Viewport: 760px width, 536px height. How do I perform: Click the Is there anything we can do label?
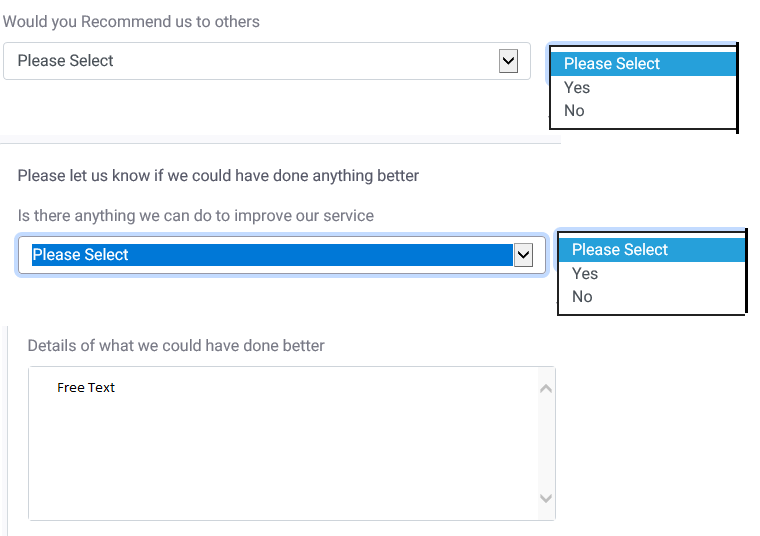(196, 216)
